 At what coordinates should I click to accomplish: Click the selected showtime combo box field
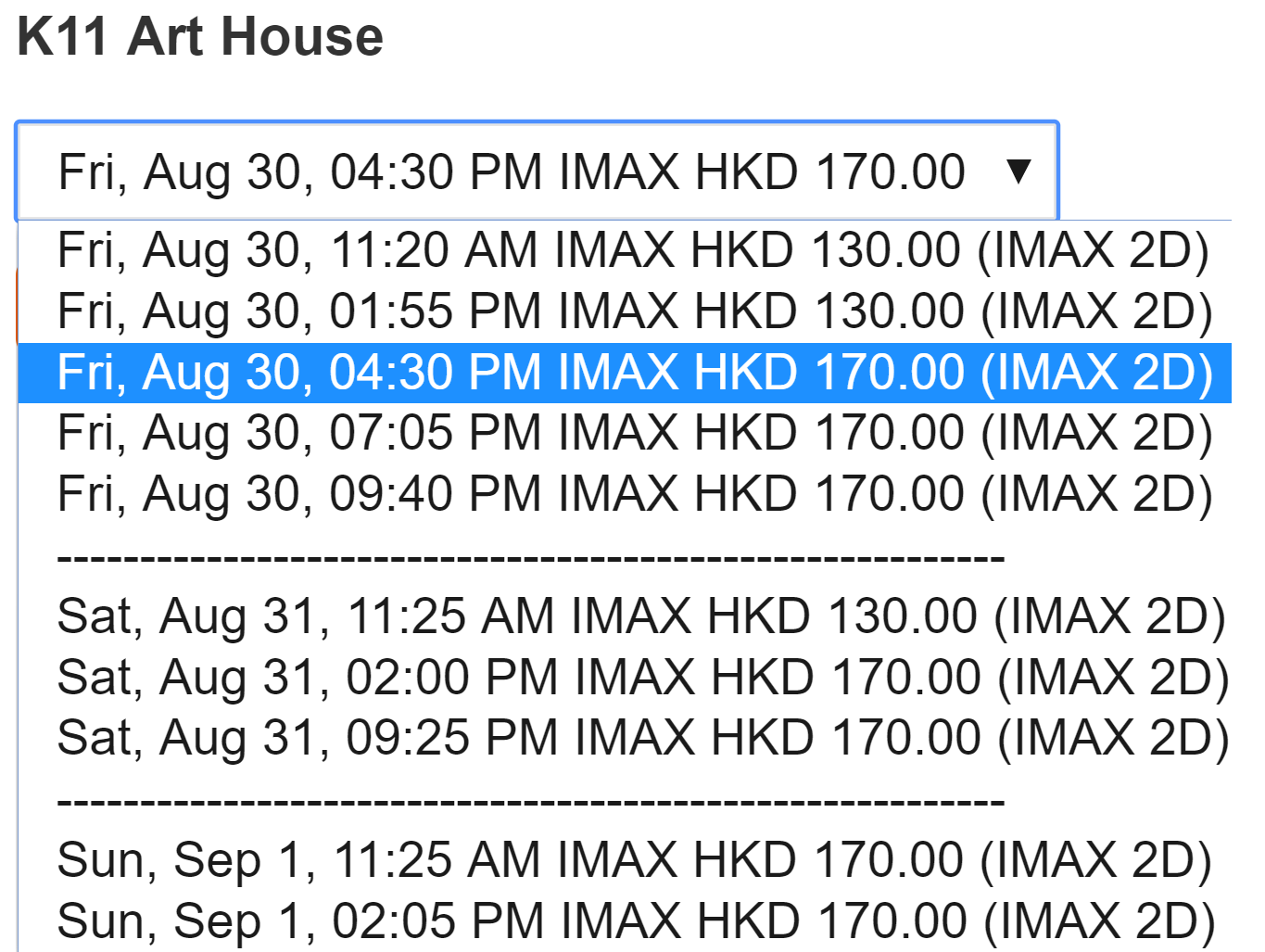pos(512,172)
